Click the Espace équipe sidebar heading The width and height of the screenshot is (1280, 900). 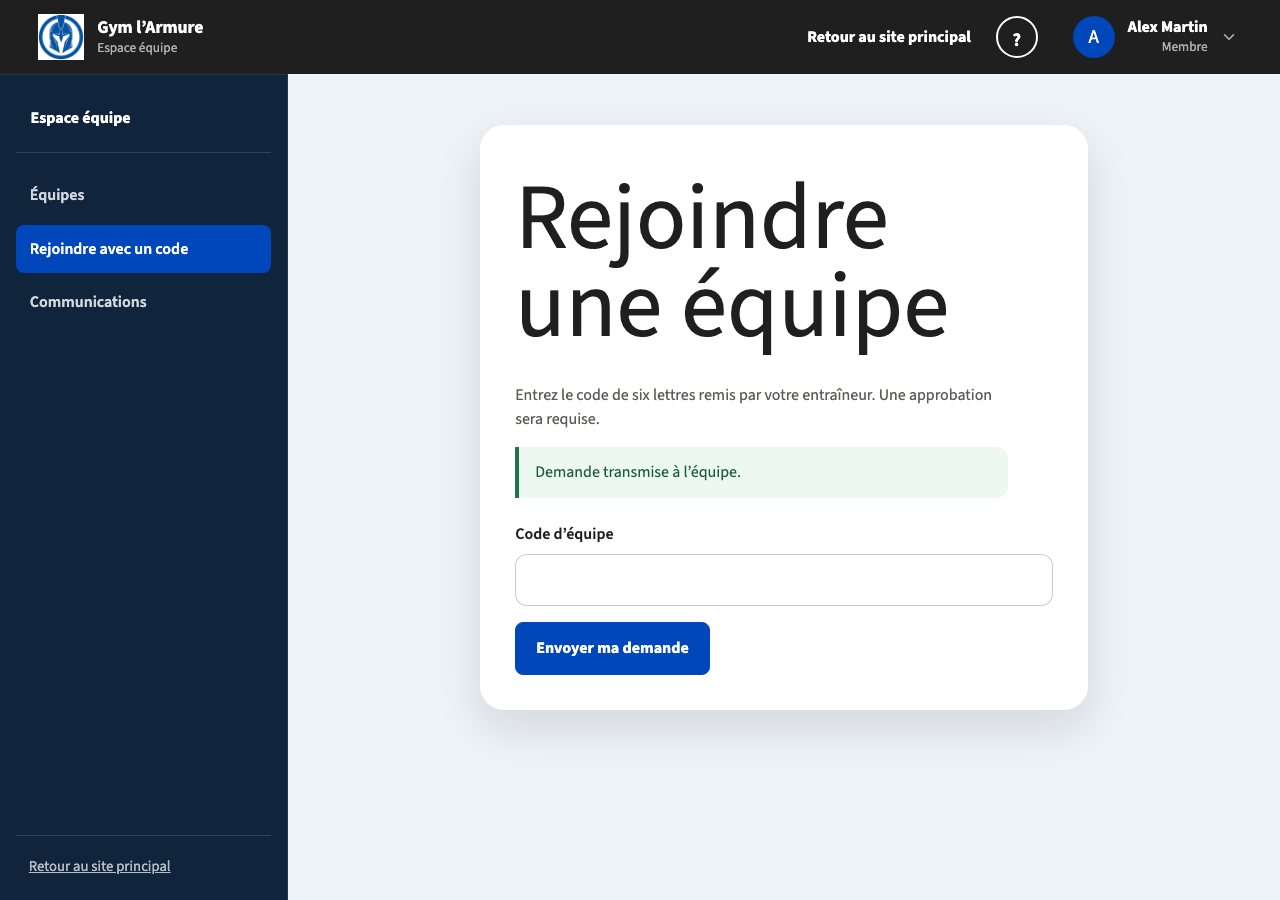click(x=80, y=118)
